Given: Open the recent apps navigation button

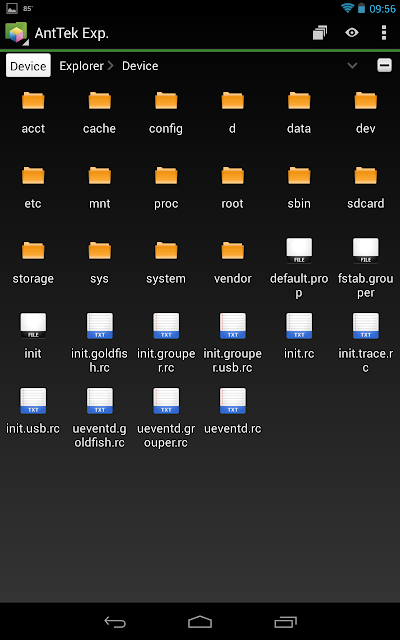Looking at the screenshot, I should click(285, 622).
